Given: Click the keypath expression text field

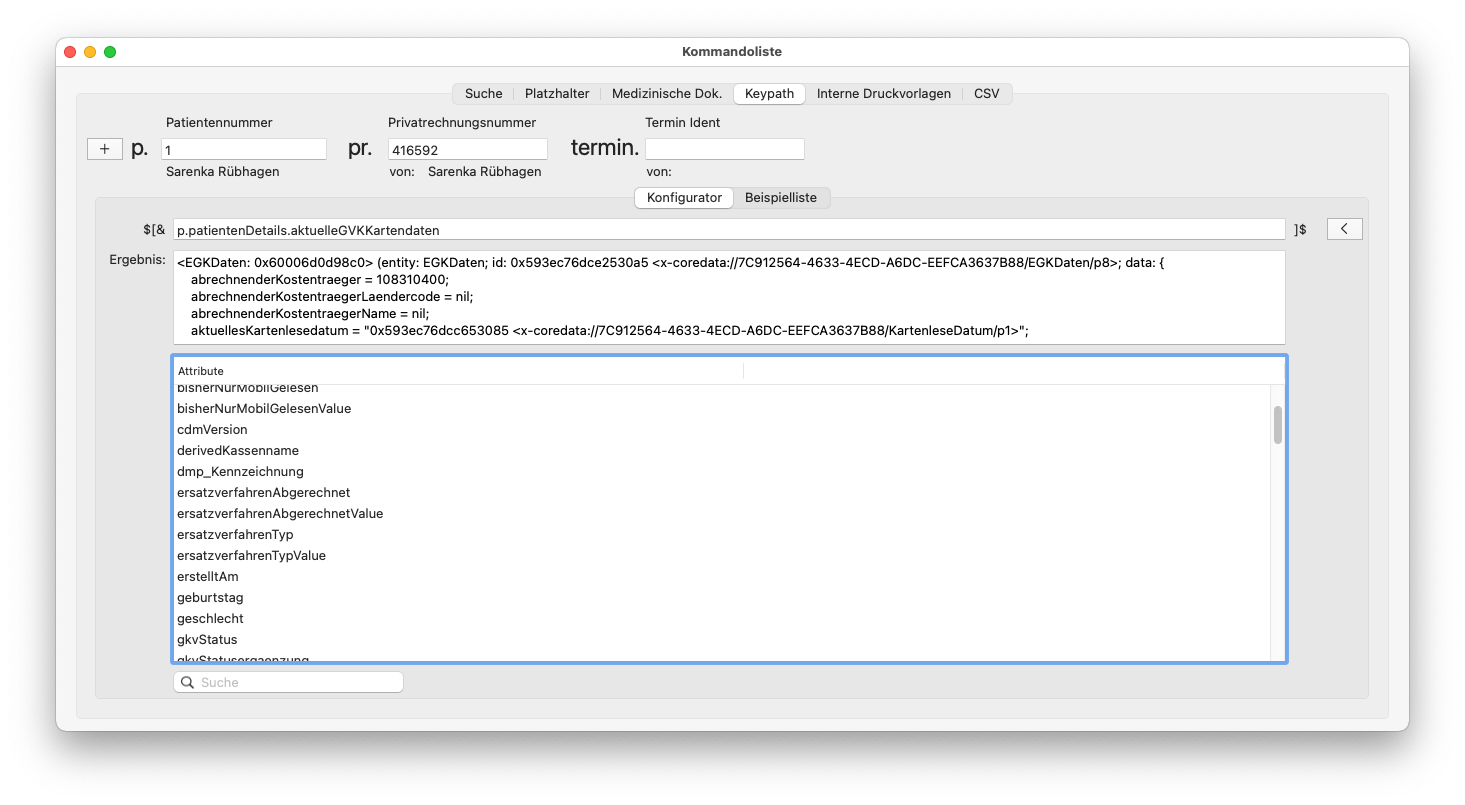Looking at the screenshot, I should [729, 229].
